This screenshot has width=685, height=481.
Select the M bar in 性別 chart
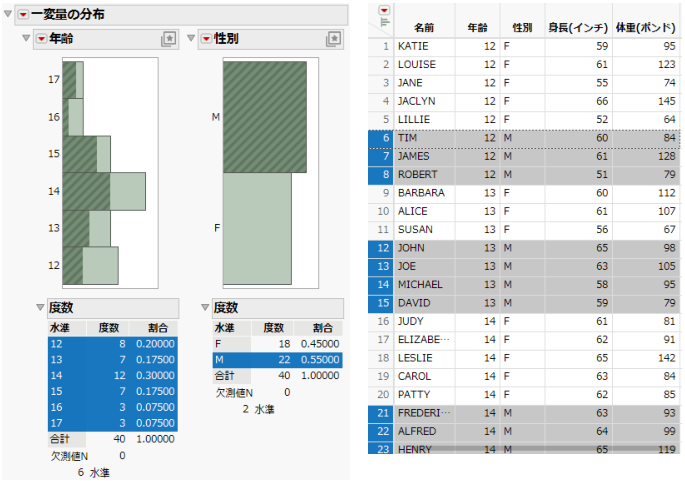coord(265,117)
